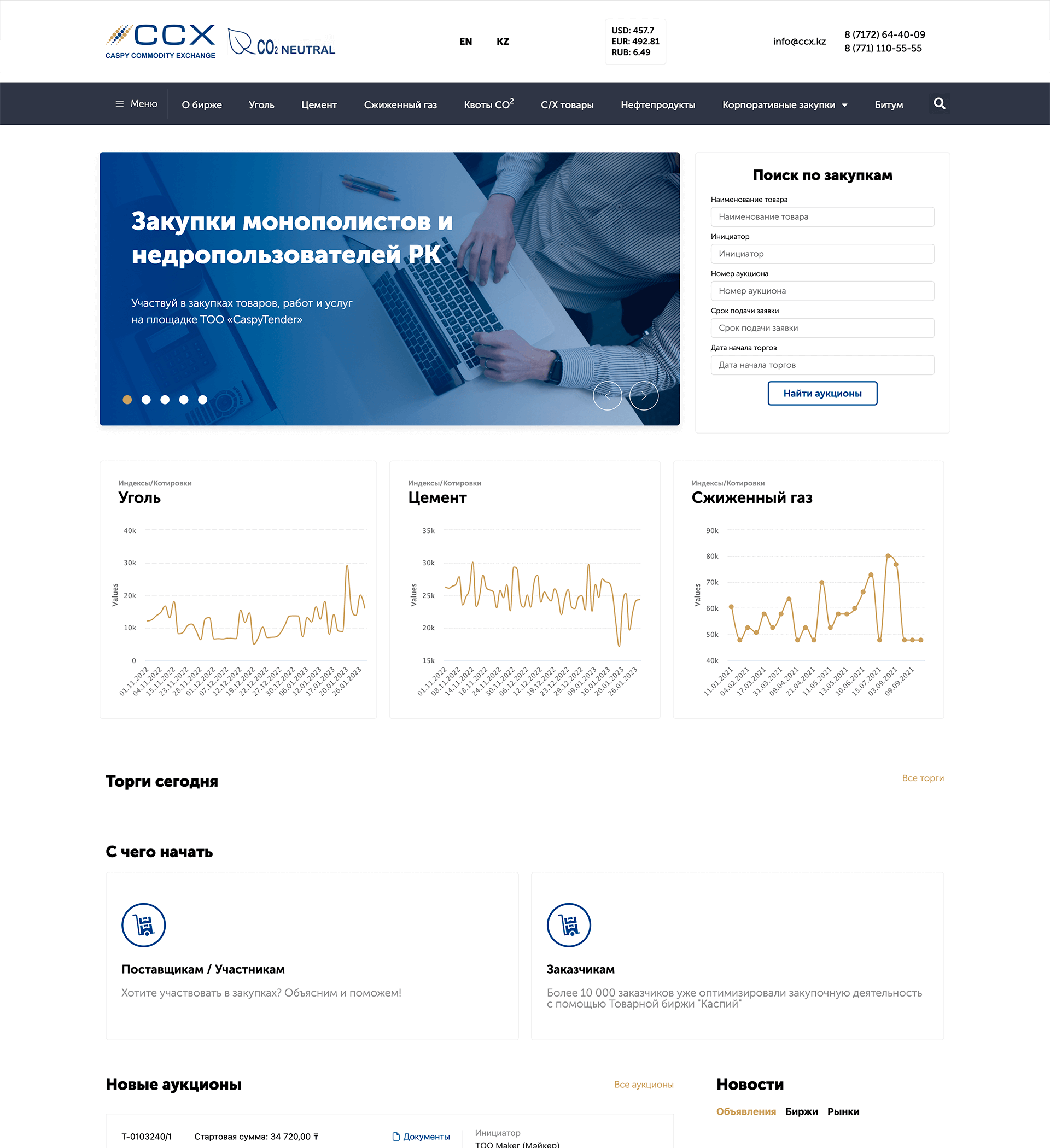Follow the Все торги link
The image size is (1050, 1148).
click(923, 778)
